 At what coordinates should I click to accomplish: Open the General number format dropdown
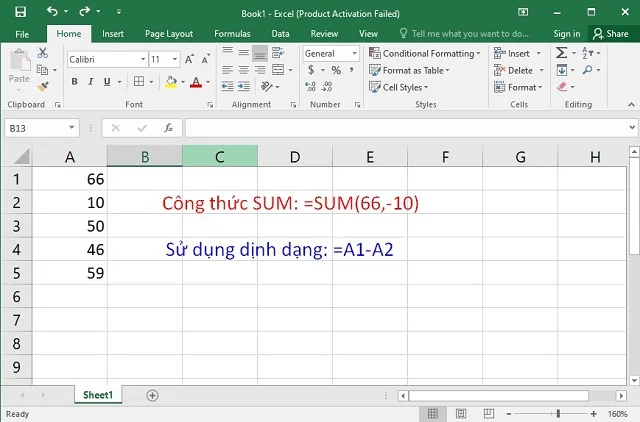[x=354, y=53]
